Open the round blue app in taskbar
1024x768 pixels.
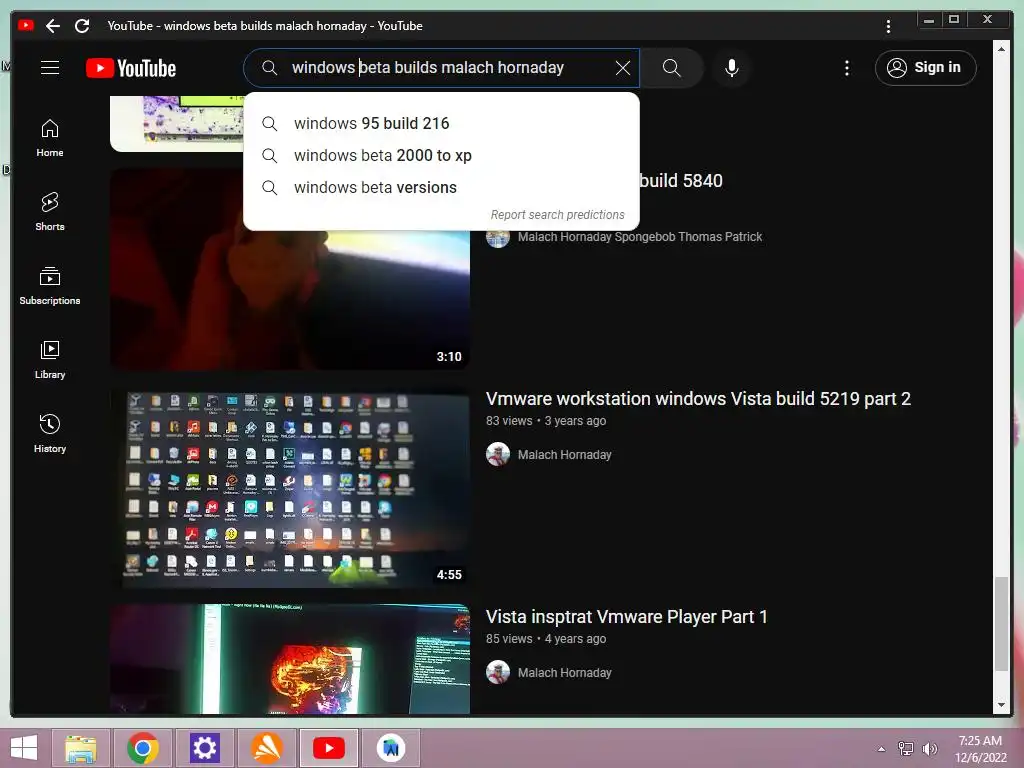coord(391,748)
